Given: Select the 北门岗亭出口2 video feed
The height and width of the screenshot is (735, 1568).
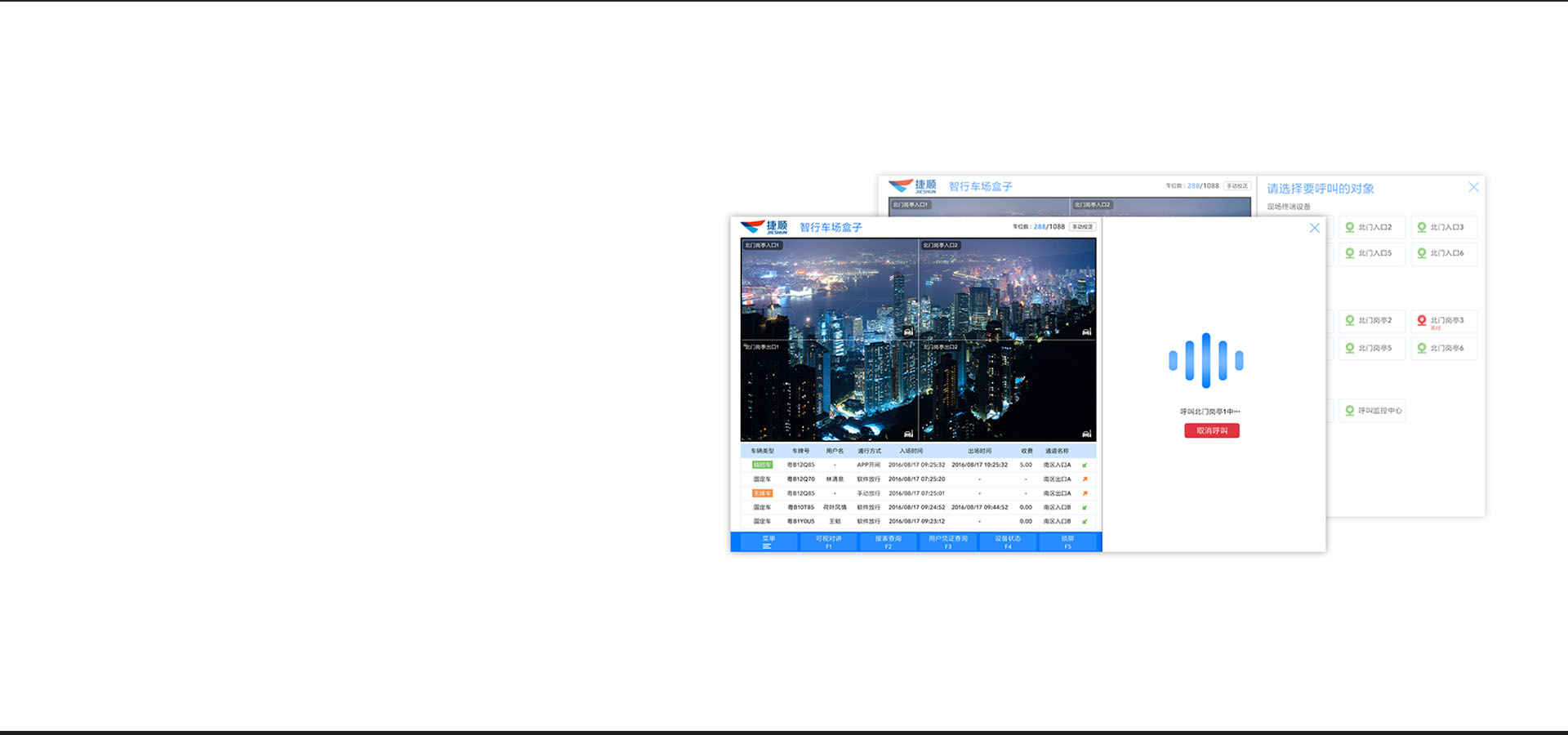Looking at the screenshot, I should click(1008, 390).
